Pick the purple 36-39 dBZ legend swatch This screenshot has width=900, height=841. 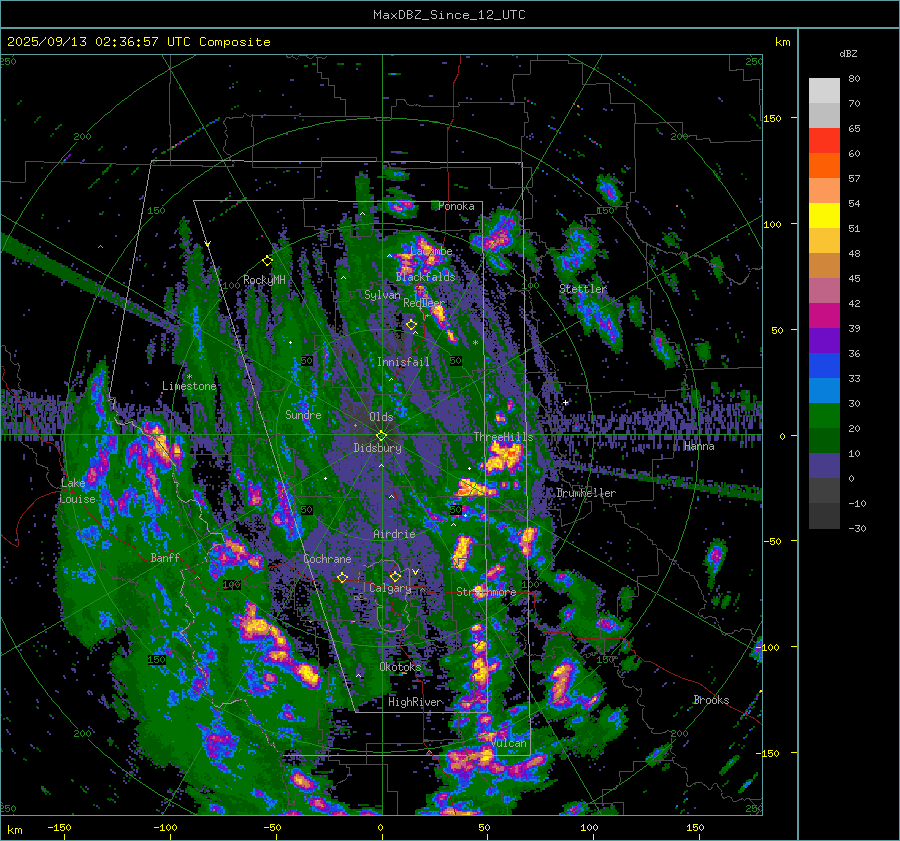click(824, 341)
